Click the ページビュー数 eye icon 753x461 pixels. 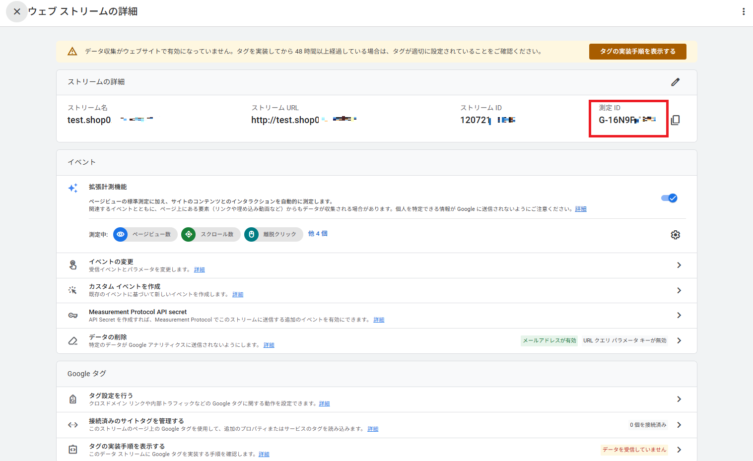click(x=120, y=234)
